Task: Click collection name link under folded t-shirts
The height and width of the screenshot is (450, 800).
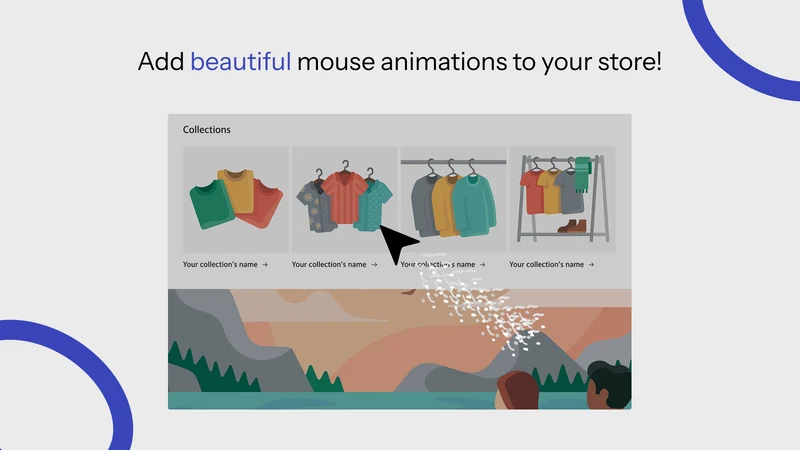Action: pyautogui.click(x=225, y=264)
